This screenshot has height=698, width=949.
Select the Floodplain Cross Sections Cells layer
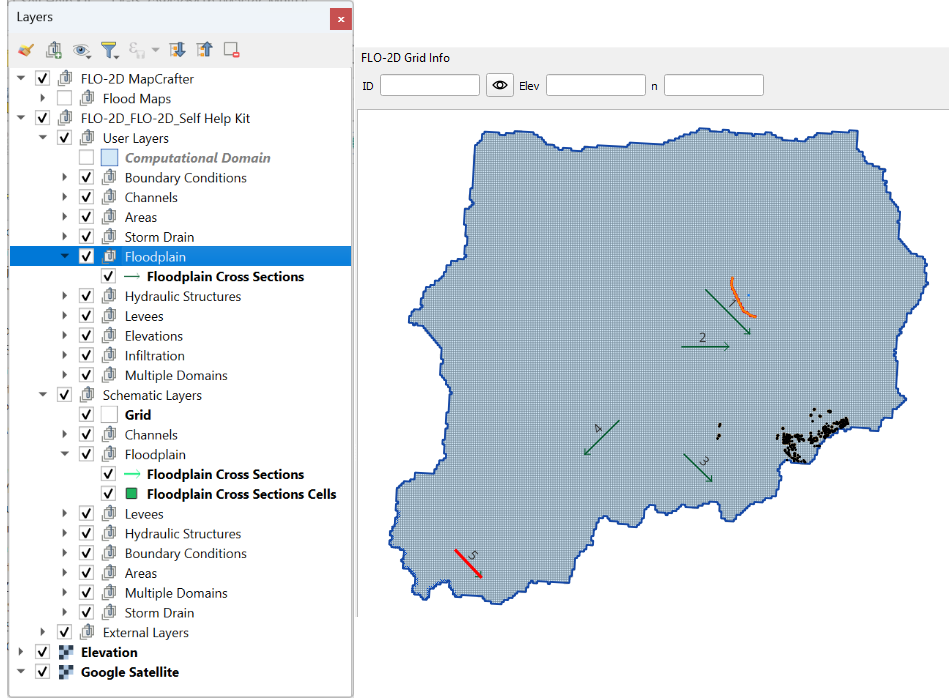point(241,494)
